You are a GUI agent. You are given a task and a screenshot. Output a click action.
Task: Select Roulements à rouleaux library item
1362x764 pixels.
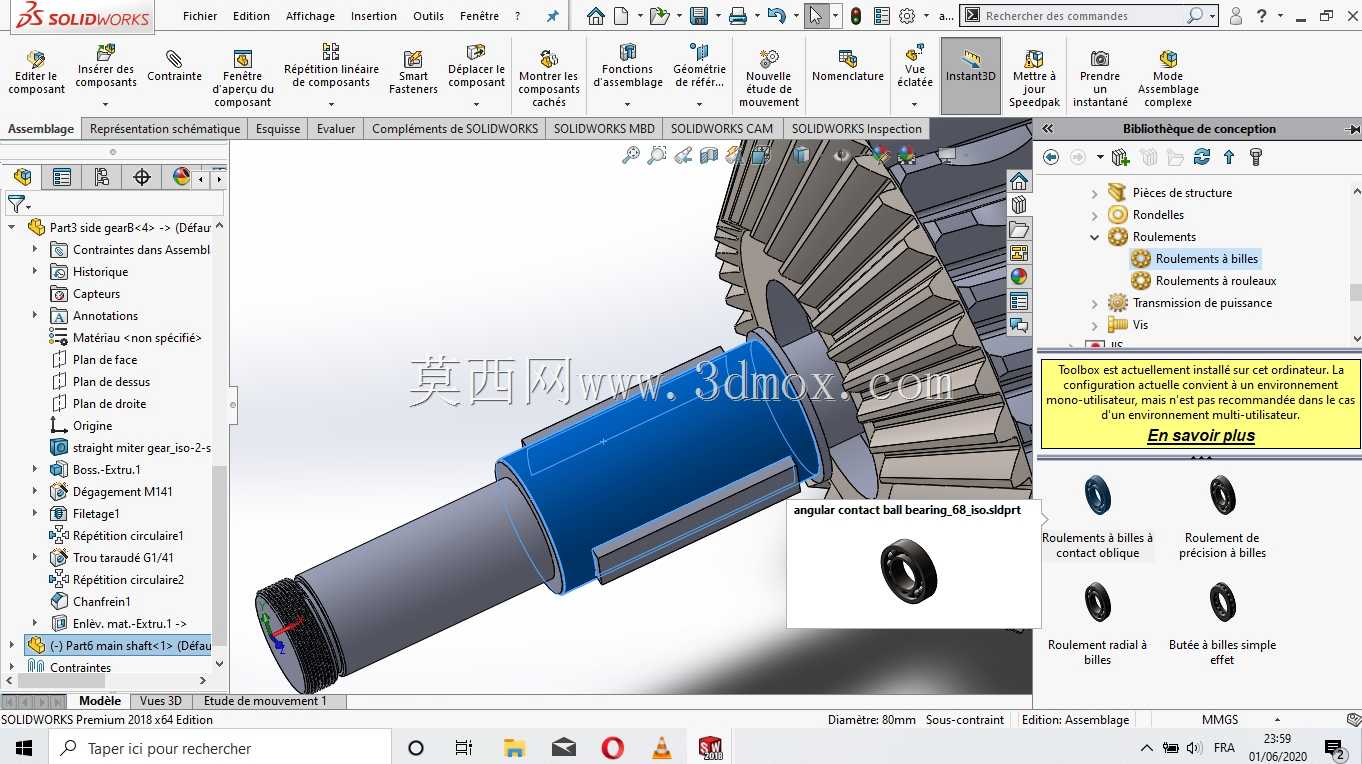pyautogui.click(x=1216, y=281)
